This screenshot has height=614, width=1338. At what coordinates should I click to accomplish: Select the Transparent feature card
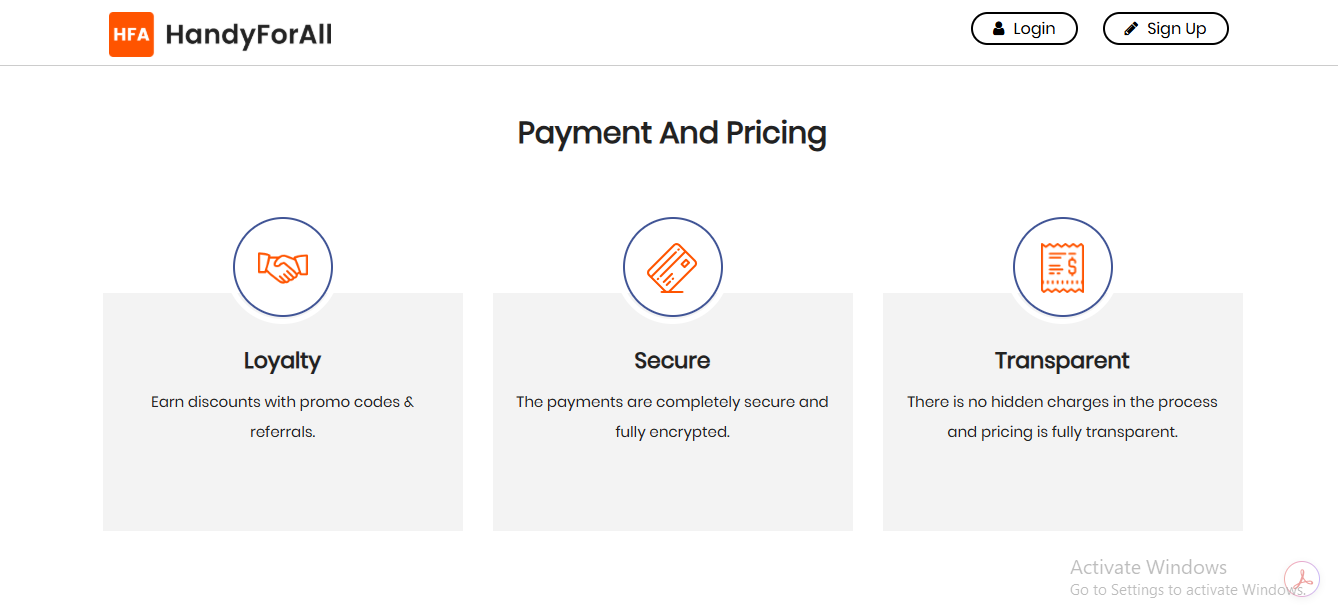coord(1062,410)
